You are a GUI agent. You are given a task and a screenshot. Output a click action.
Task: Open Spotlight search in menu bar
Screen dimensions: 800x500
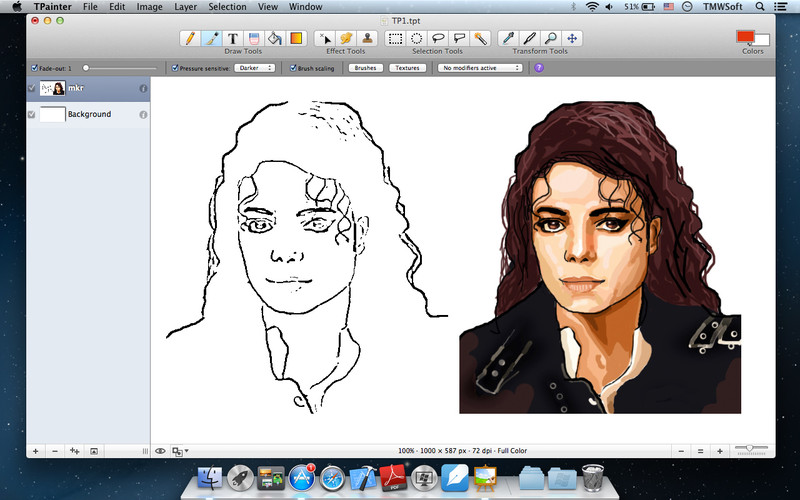[760, 7]
